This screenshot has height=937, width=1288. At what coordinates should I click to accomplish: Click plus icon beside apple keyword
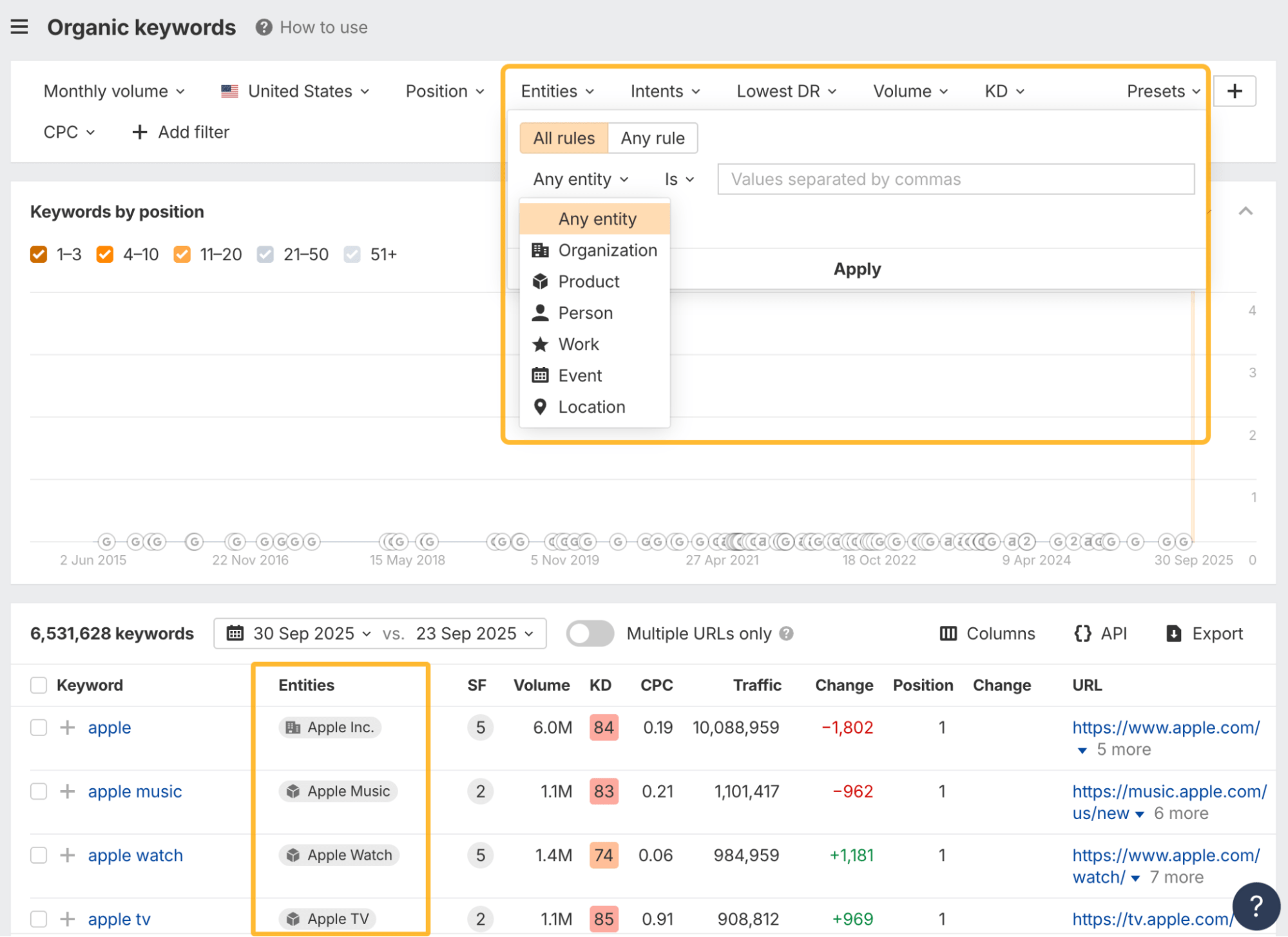[68, 728]
